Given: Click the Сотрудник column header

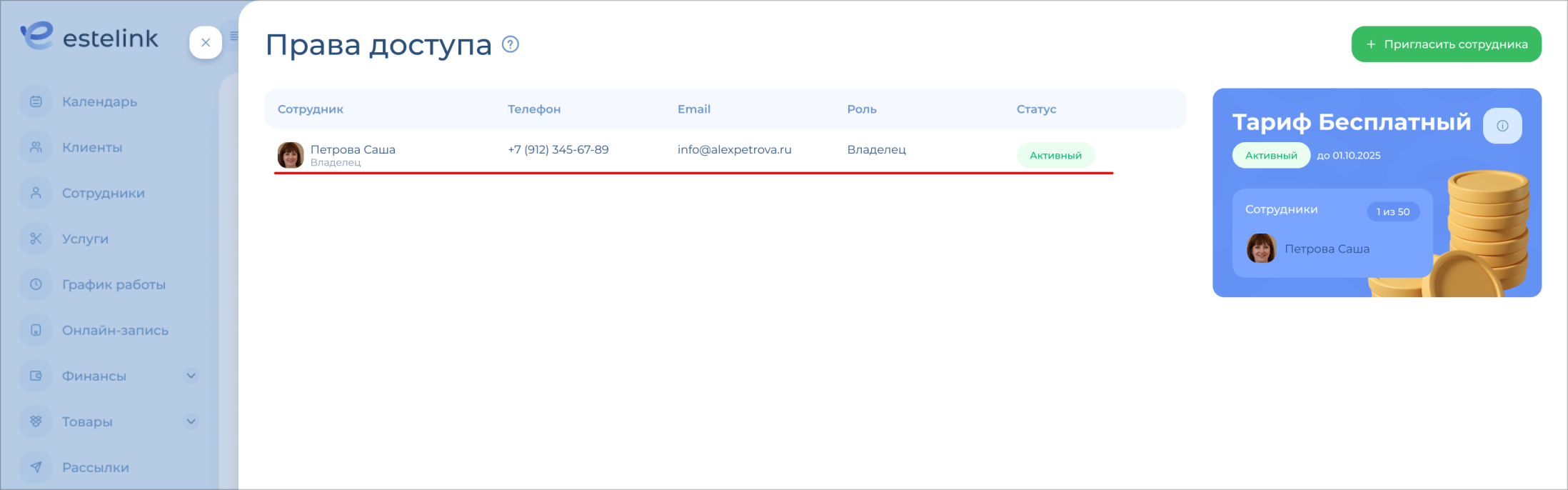Looking at the screenshot, I should coord(311,109).
